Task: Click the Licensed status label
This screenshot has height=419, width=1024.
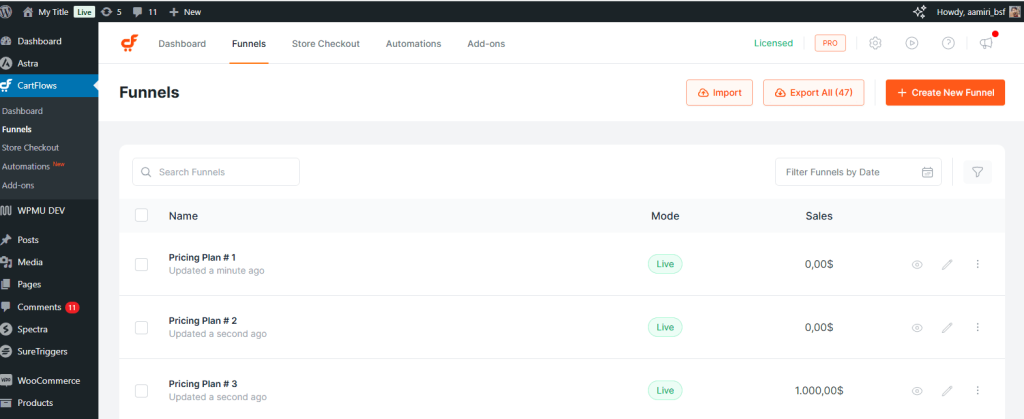Action: pos(773,43)
